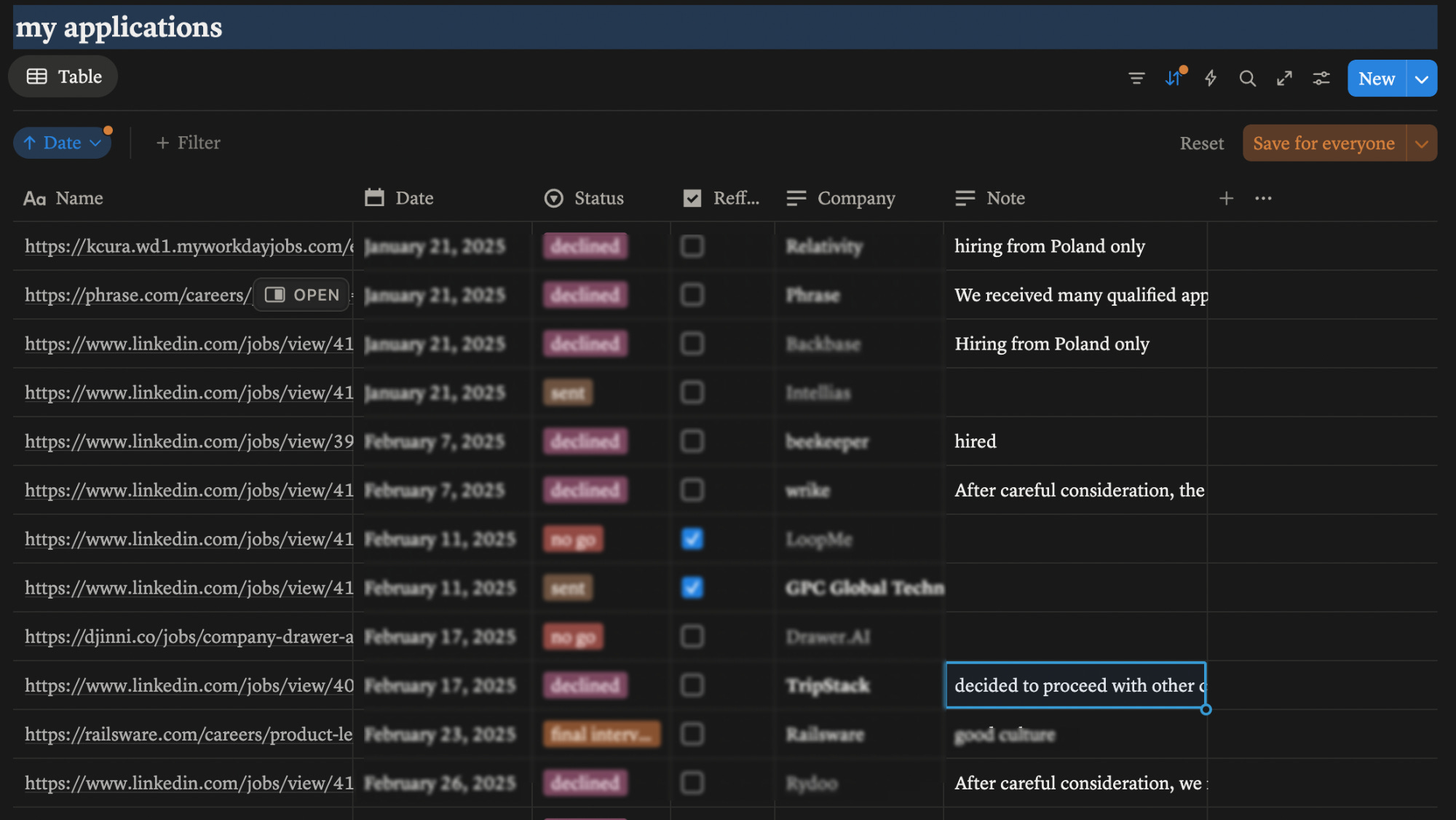Uncheck the LoopMe row referral checkbox

pyautogui.click(x=692, y=539)
